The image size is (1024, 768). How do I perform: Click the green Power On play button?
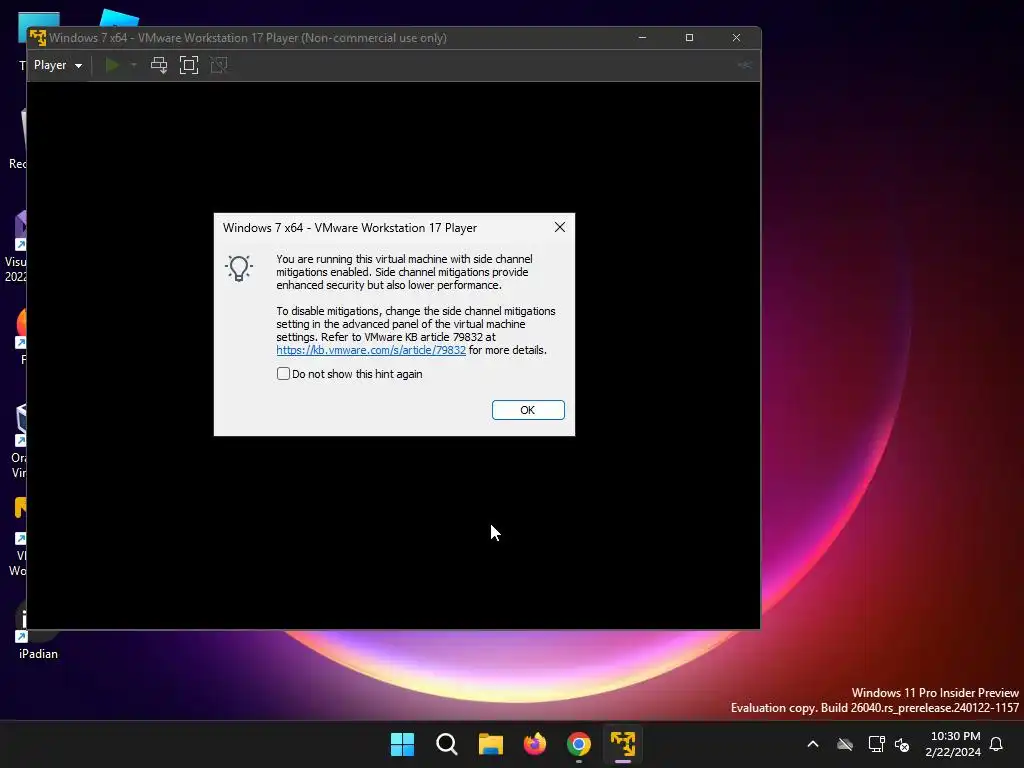[x=112, y=65]
